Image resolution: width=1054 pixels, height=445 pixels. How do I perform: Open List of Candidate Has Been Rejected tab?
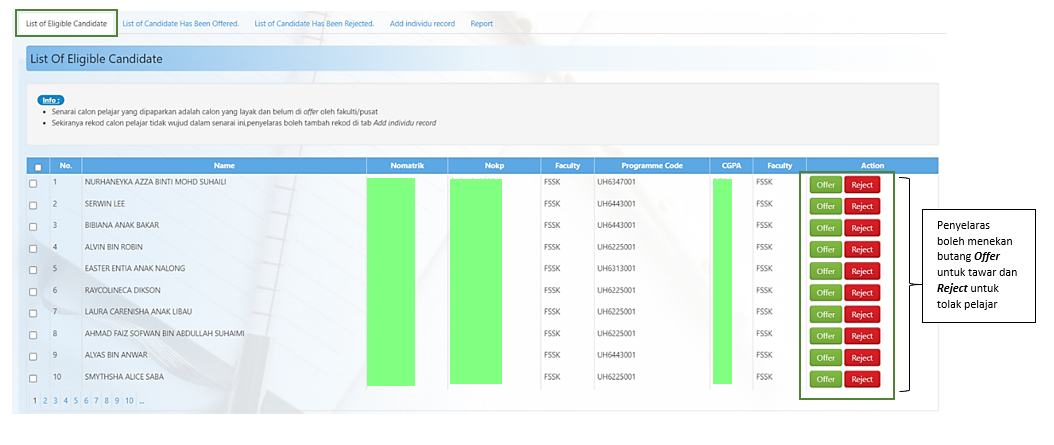[314, 23]
